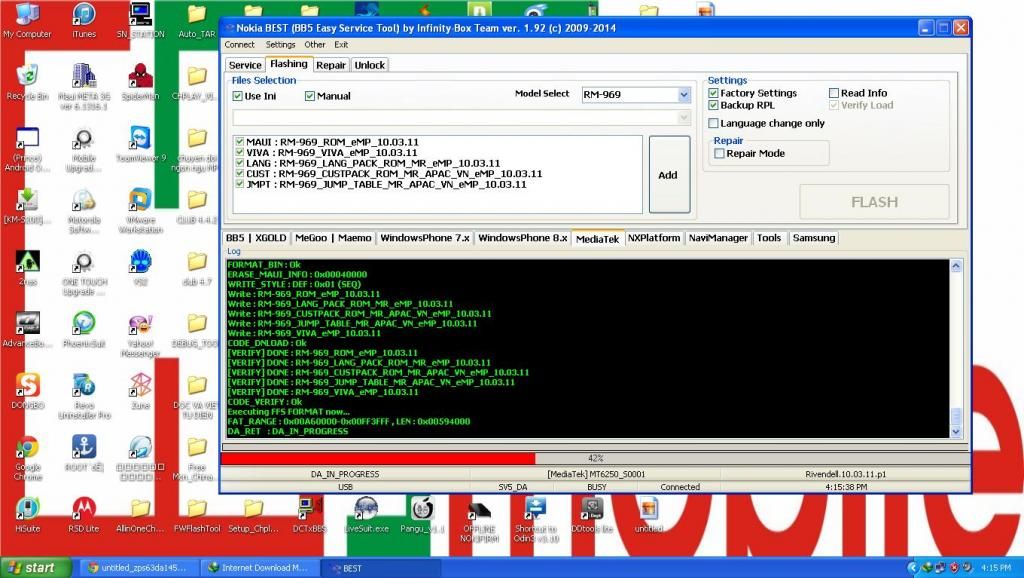The height and width of the screenshot is (578, 1024).
Task: Switch to BEST taskbar button
Action: (x=379, y=568)
